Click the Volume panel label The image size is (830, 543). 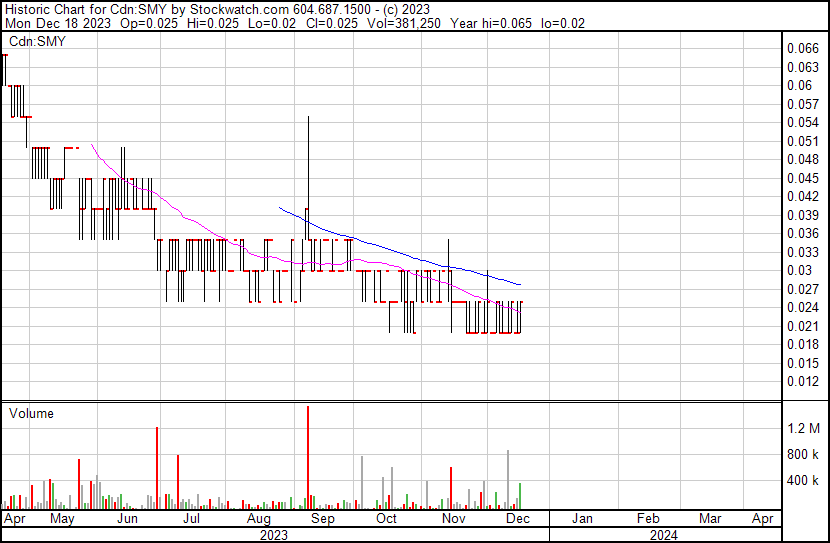click(x=31, y=413)
